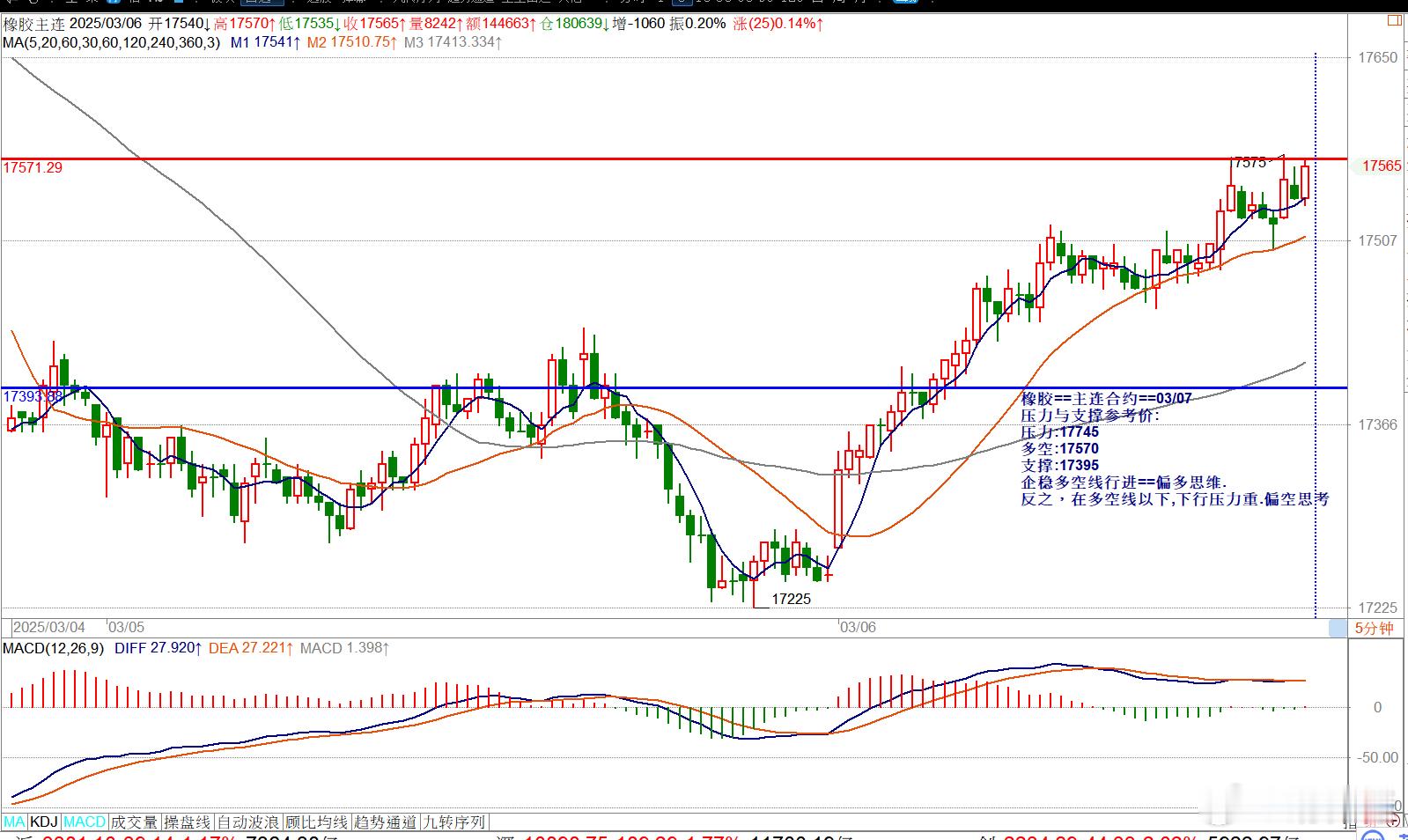Open the 操盘线 indicator tab

tap(188, 822)
